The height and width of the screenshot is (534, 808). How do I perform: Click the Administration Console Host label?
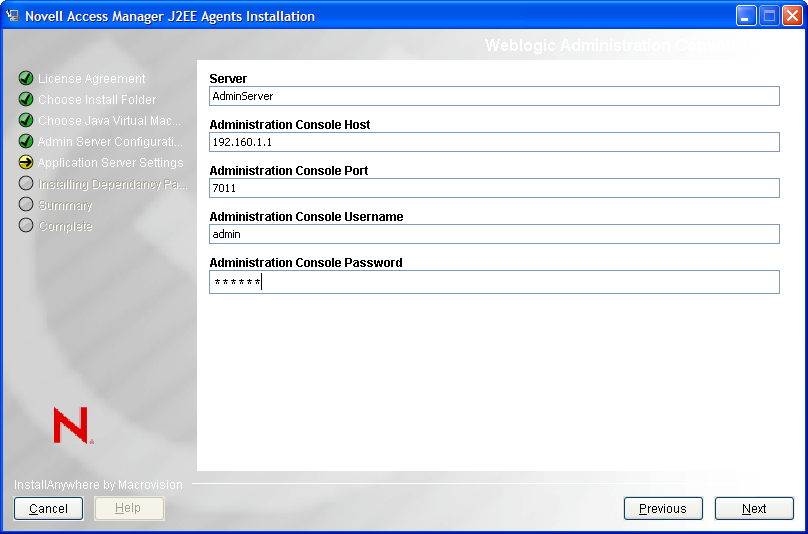point(290,125)
